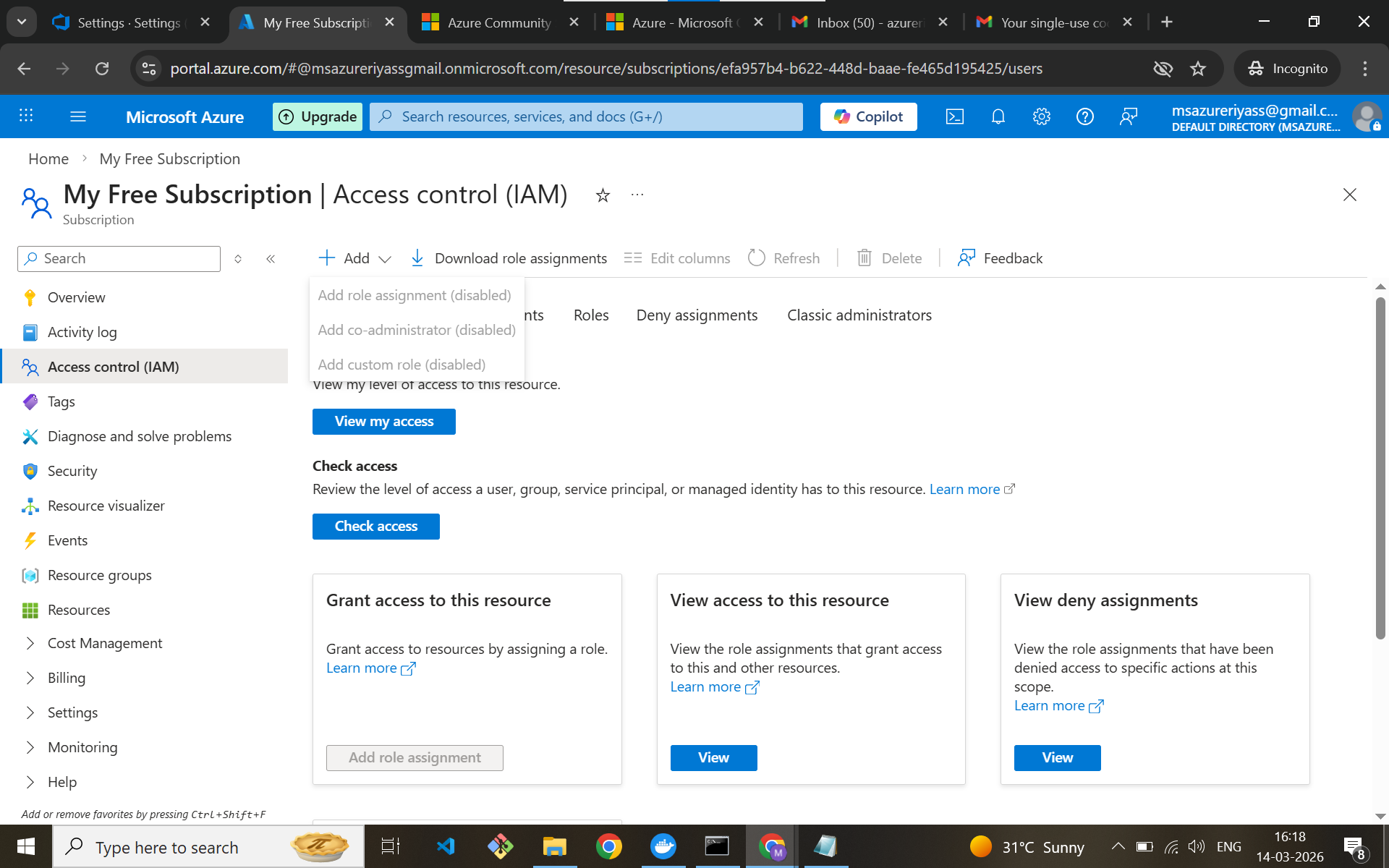Launch Cloud Shell from the top bar

955,116
